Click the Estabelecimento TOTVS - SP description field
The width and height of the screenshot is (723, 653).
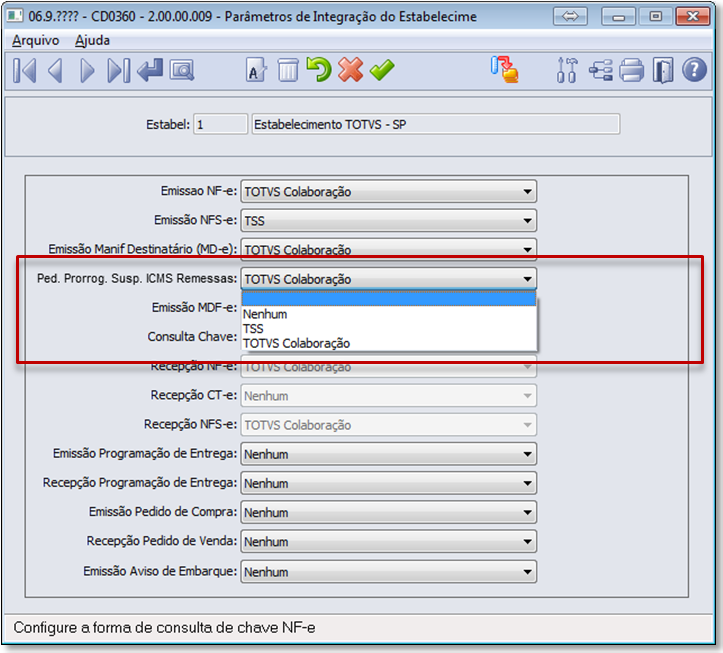pyautogui.click(x=435, y=125)
